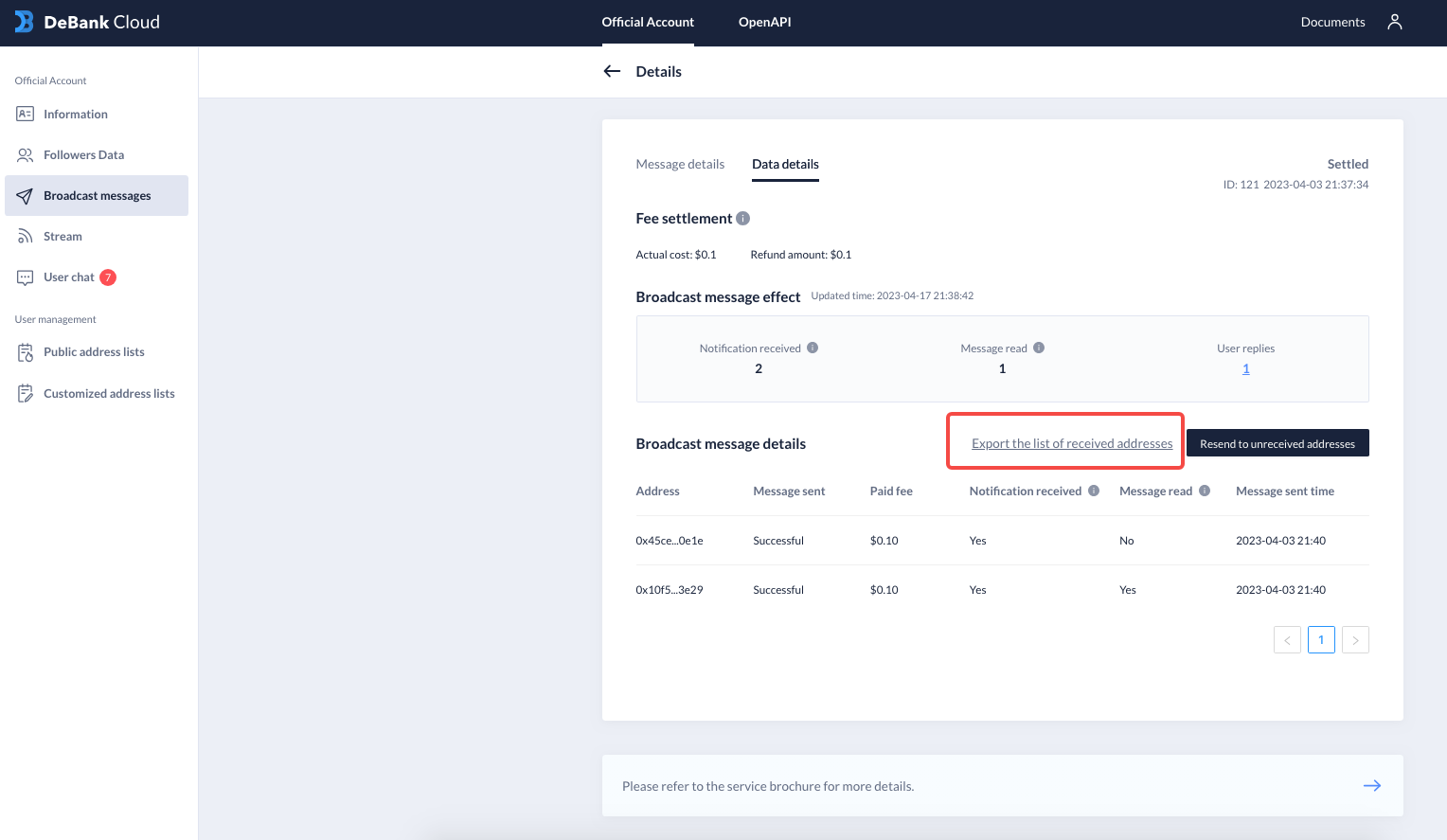Screen dimensions: 1447x840
Task: Go to previous page in pagination
Action: (x=1287, y=640)
